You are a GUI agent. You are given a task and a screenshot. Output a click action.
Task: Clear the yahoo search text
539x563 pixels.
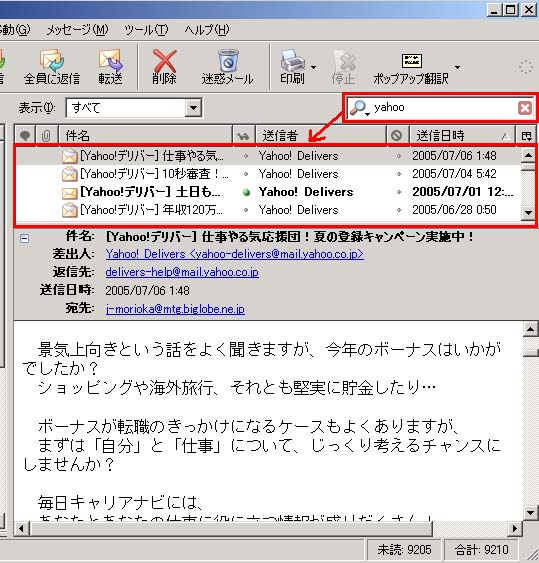(525, 108)
